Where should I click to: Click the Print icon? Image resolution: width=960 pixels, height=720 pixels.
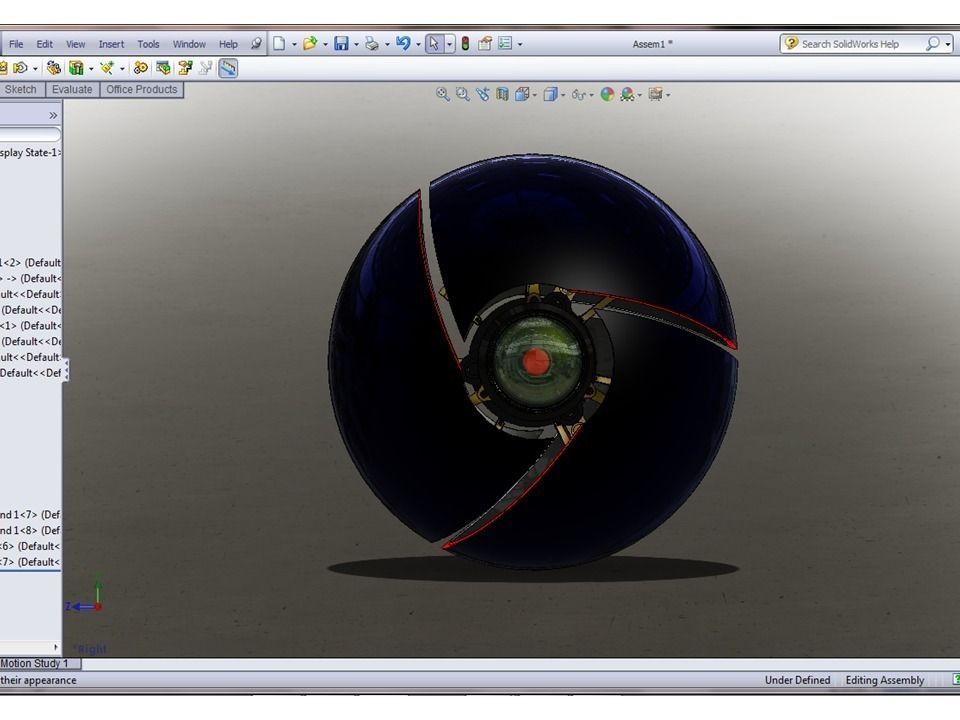tap(372, 43)
